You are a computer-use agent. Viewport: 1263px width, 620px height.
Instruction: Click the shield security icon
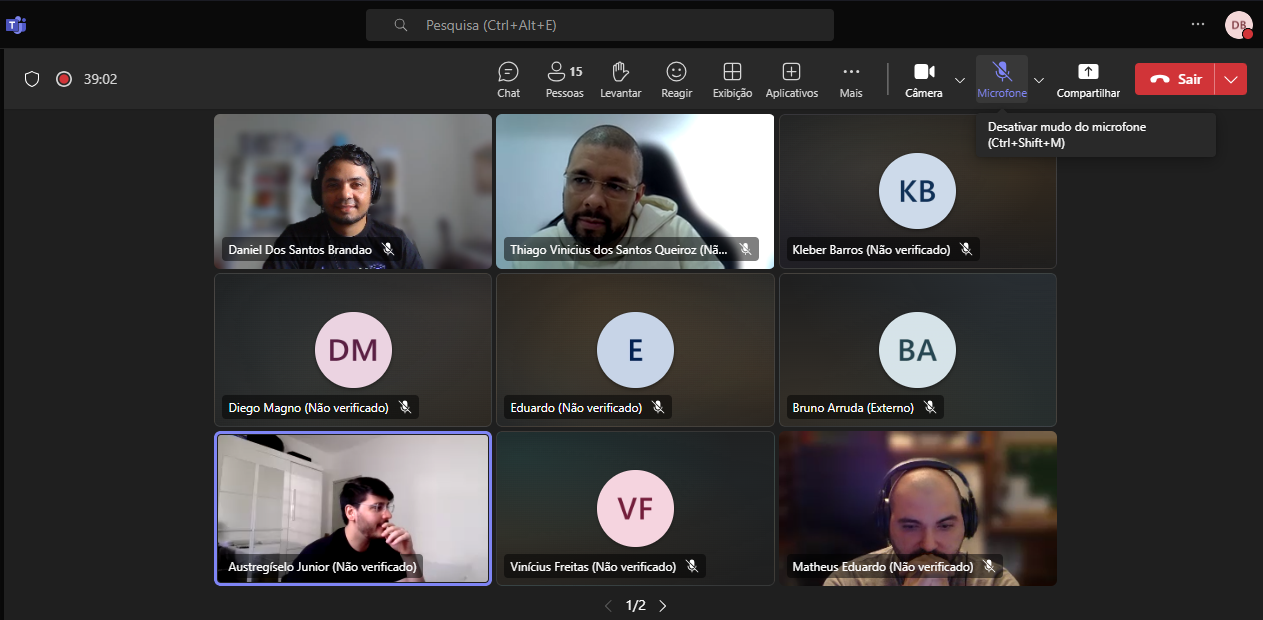coord(32,79)
